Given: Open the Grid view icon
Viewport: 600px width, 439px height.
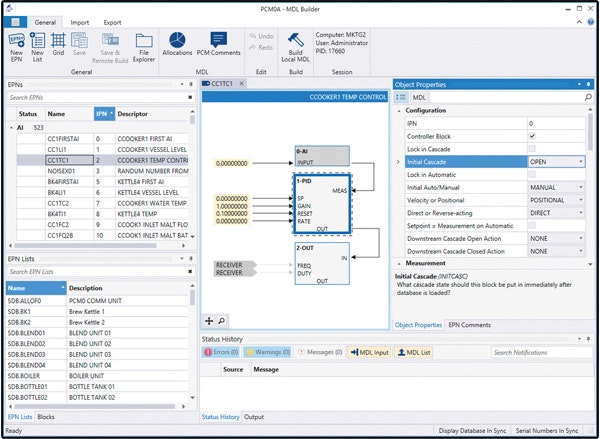Looking at the screenshot, I should tap(58, 42).
